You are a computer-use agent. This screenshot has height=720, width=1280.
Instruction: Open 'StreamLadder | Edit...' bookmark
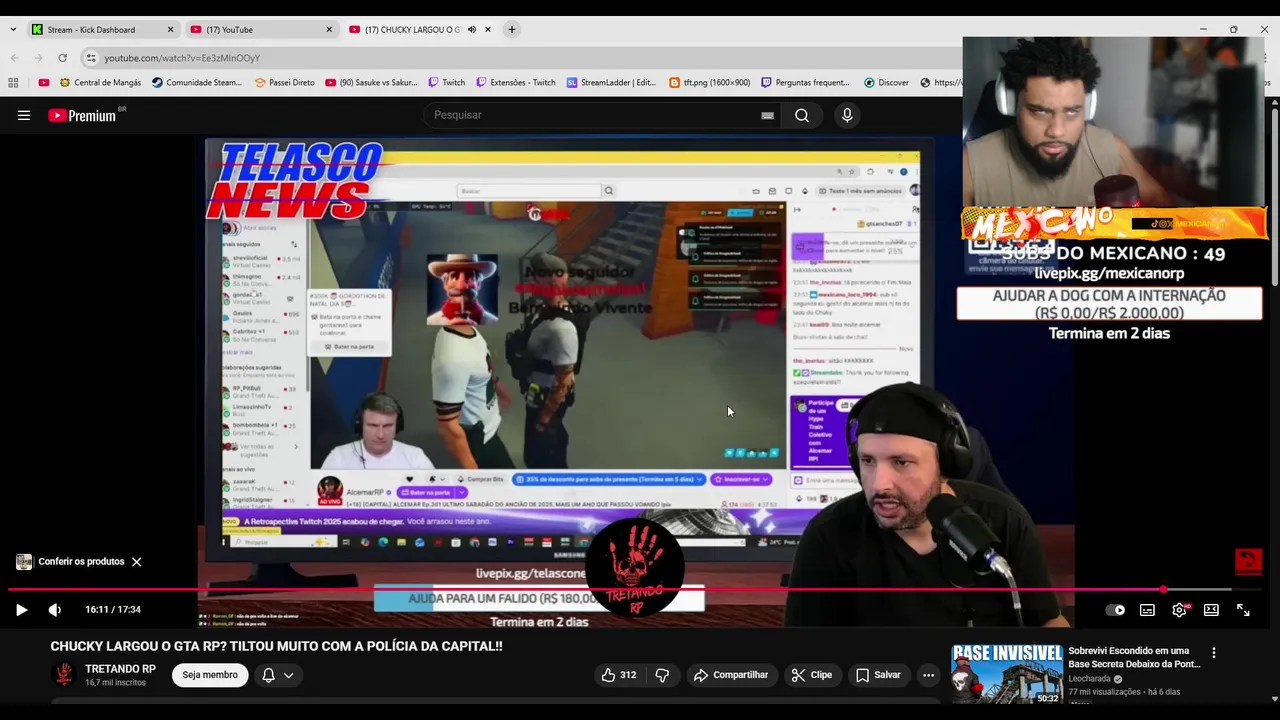pos(611,83)
